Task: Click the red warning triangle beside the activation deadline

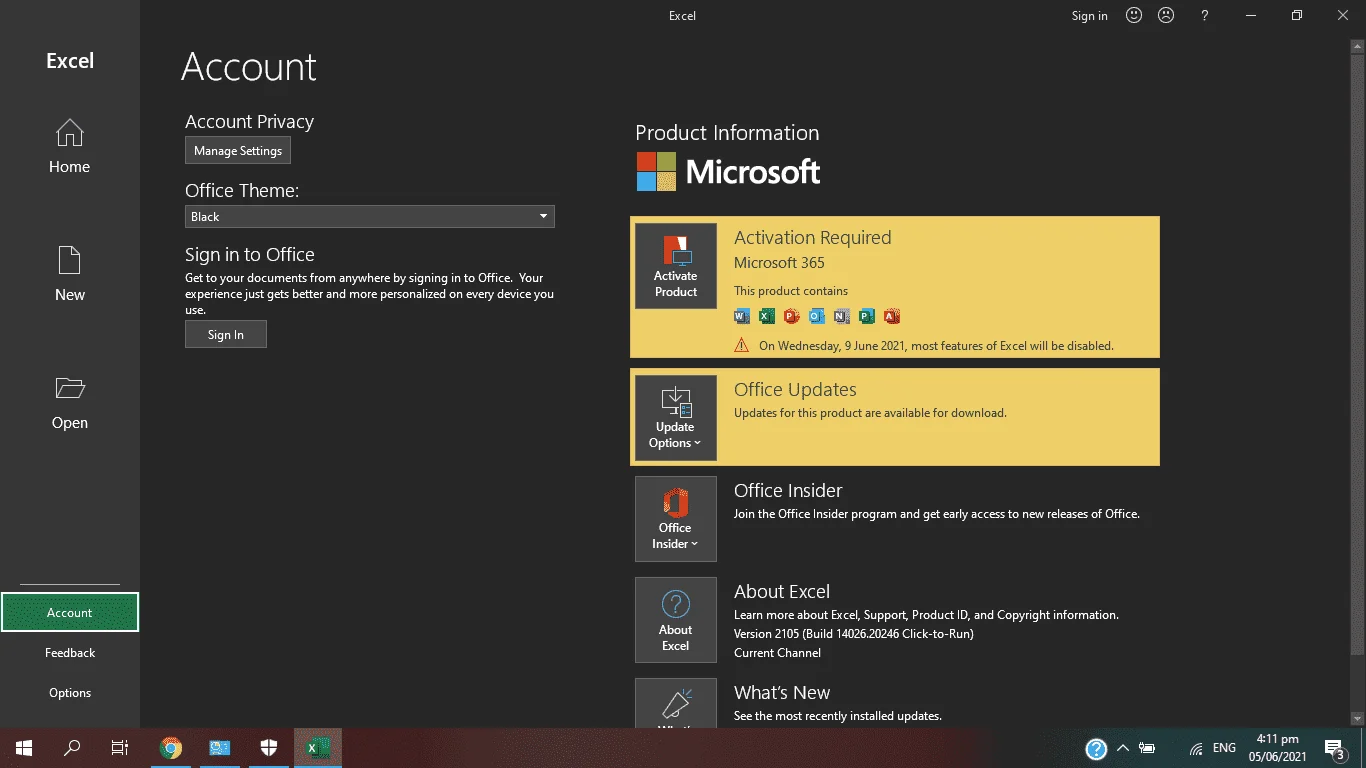Action: click(x=741, y=345)
